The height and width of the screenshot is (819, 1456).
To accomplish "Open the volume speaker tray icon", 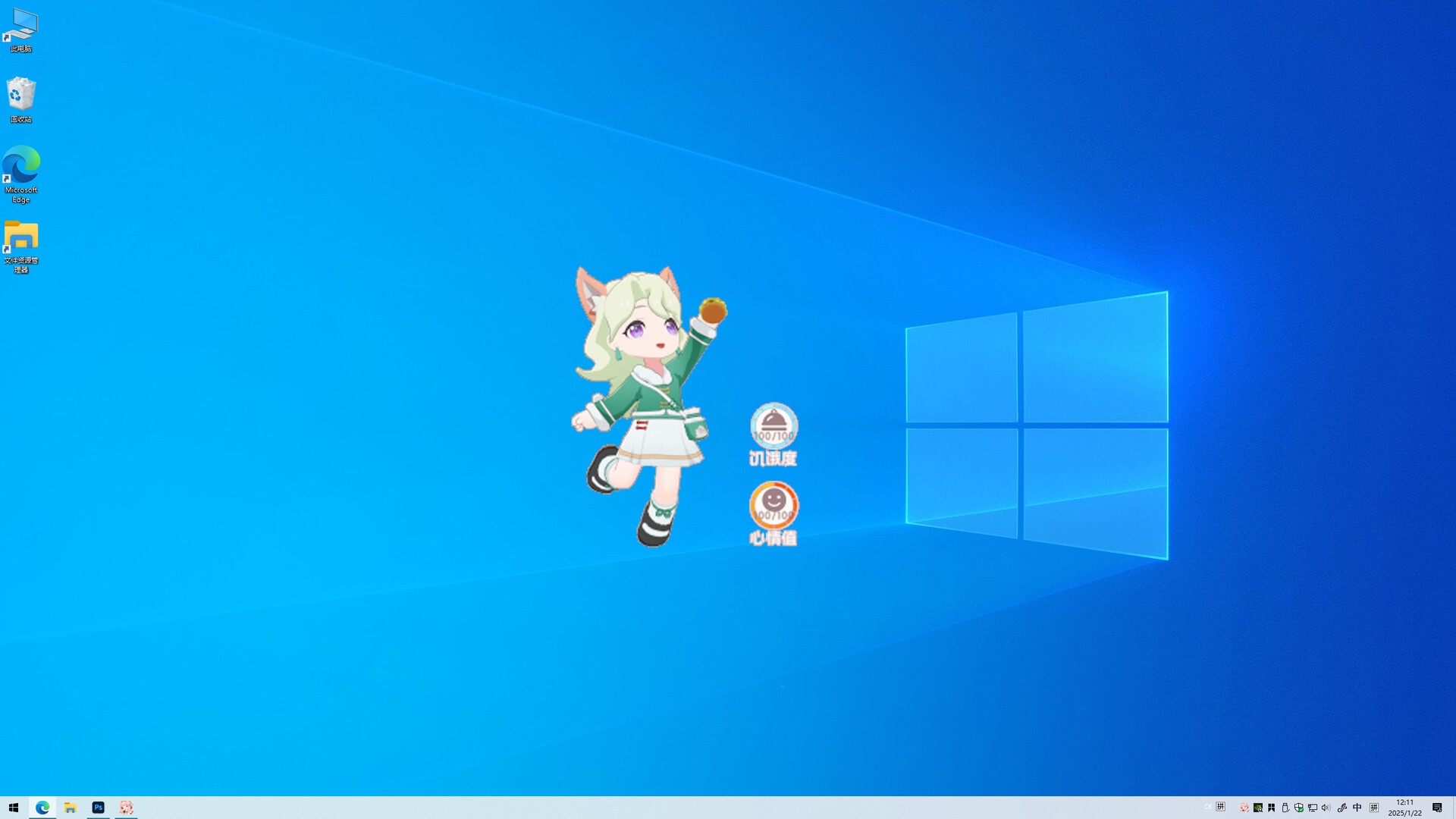I will [1326, 808].
